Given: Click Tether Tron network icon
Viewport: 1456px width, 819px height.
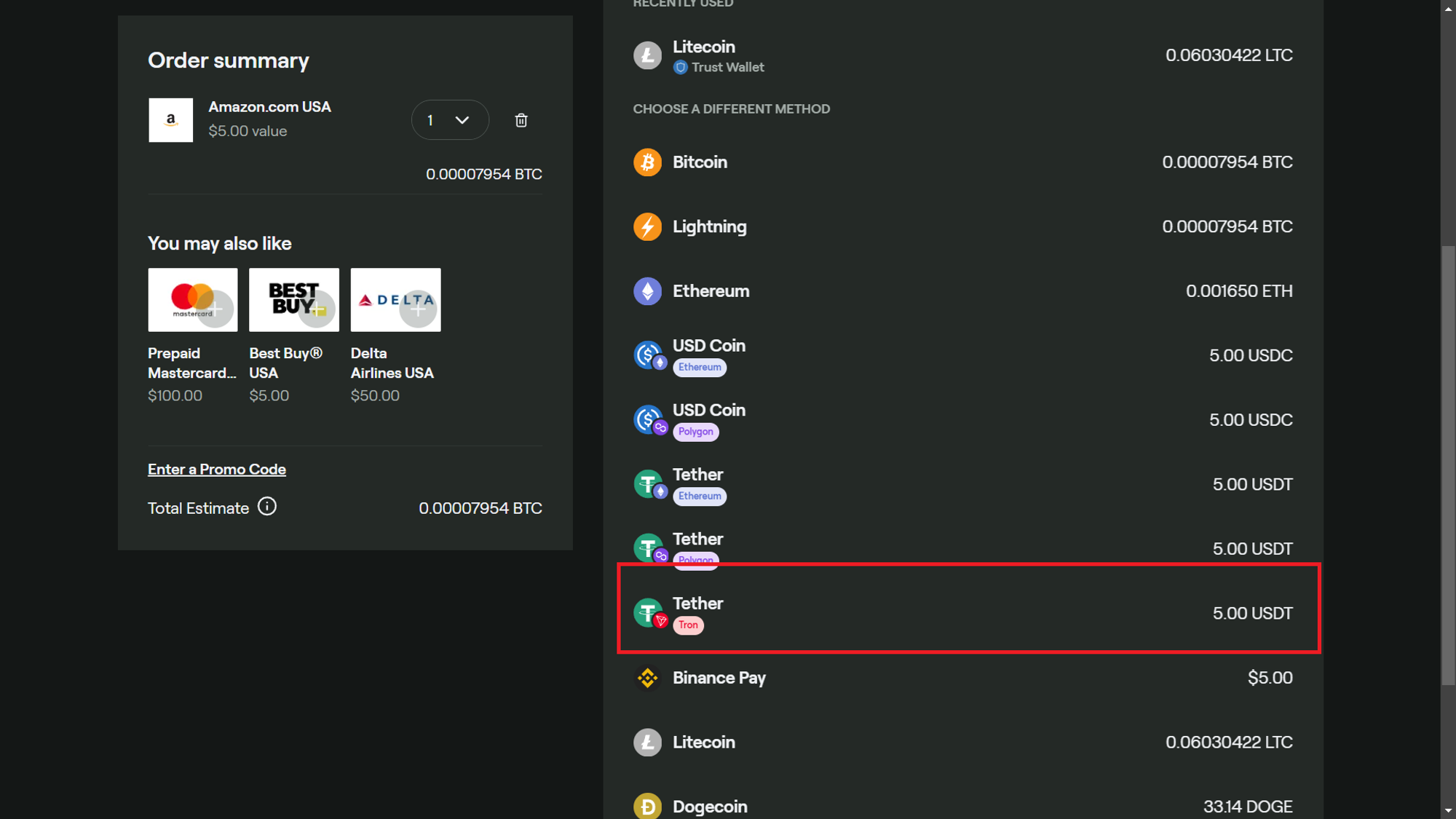Looking at the screenshot, I should tap(649, 614).
